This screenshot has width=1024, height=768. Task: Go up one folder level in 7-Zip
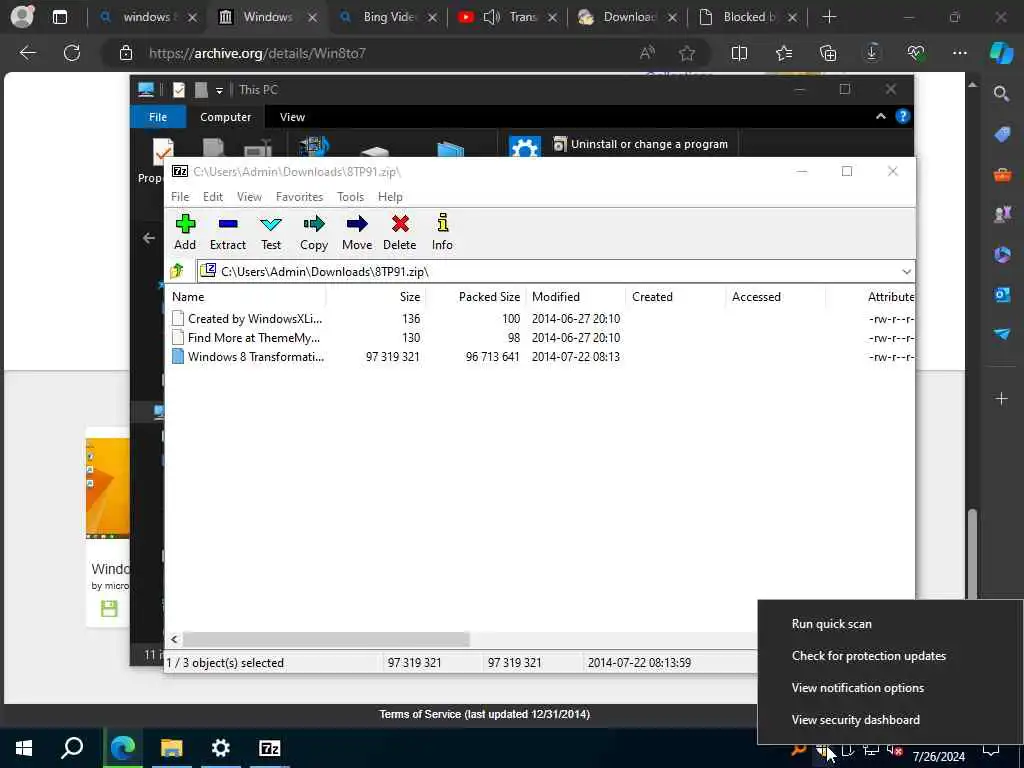[x=177, y=271]
